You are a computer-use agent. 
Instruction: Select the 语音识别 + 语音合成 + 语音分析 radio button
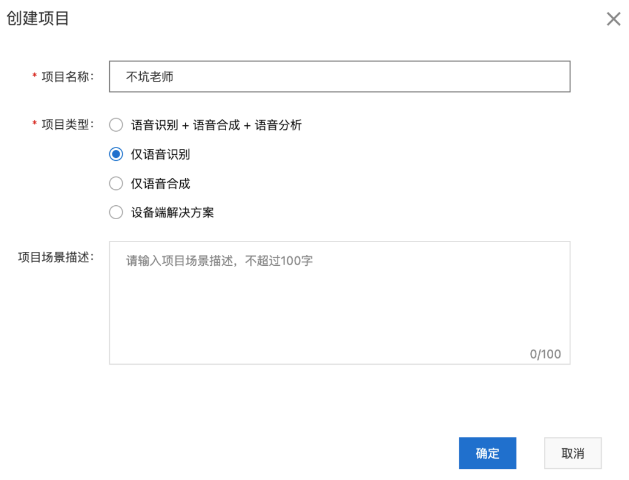(116, 125)
